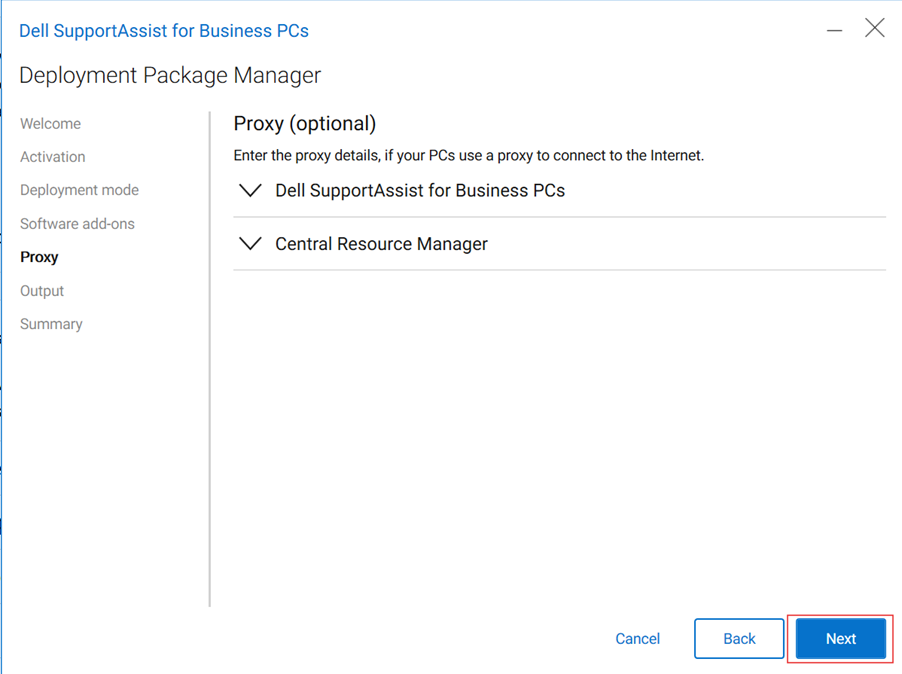This screenshot has height=674, width=902.
Task: Select the Activation step
Action: pyautogui.click(x=52, y=156)
